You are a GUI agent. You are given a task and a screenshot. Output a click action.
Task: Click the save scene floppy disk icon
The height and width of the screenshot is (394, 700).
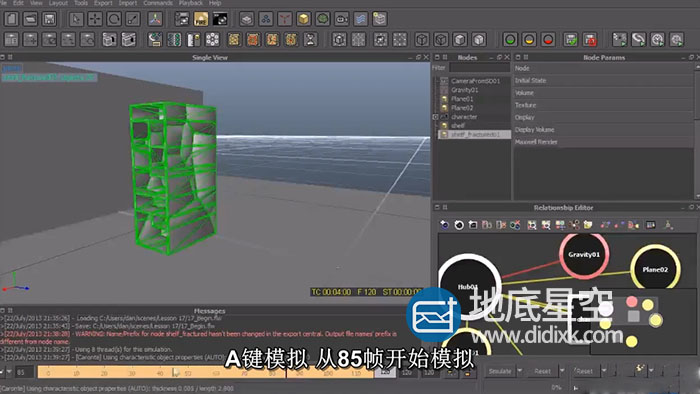click(49, 19)
